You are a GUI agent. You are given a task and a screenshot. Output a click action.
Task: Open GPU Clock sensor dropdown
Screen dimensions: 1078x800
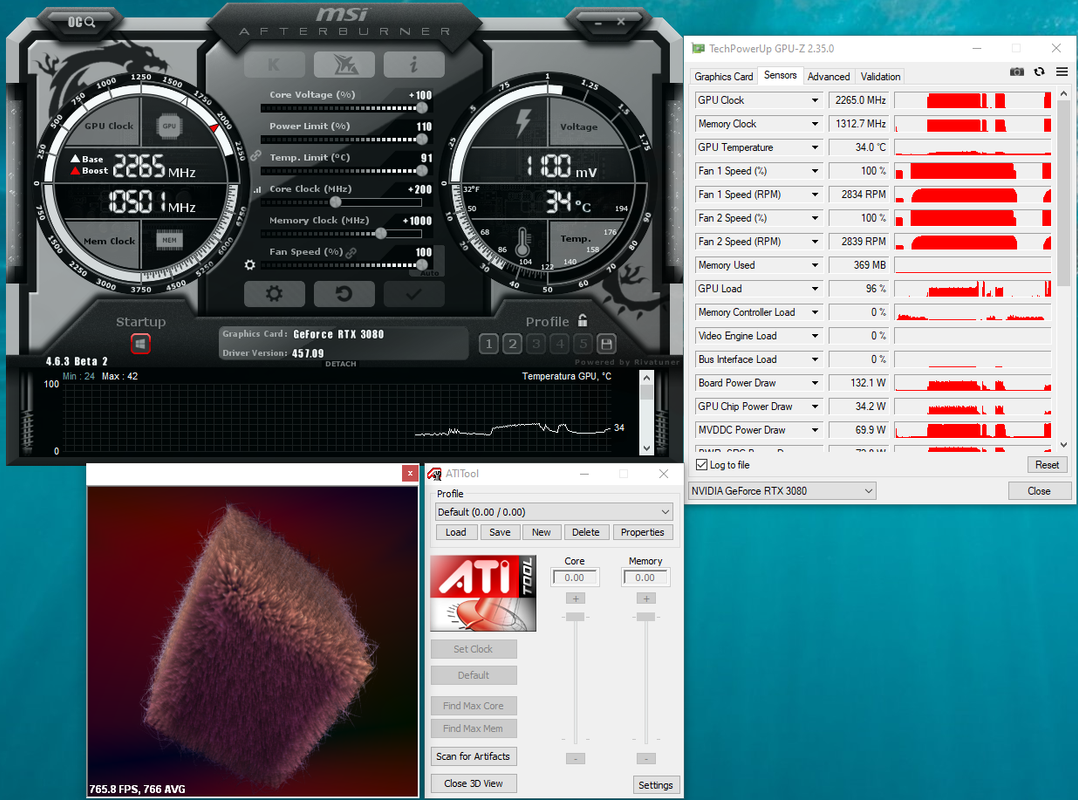click(815, 100)
